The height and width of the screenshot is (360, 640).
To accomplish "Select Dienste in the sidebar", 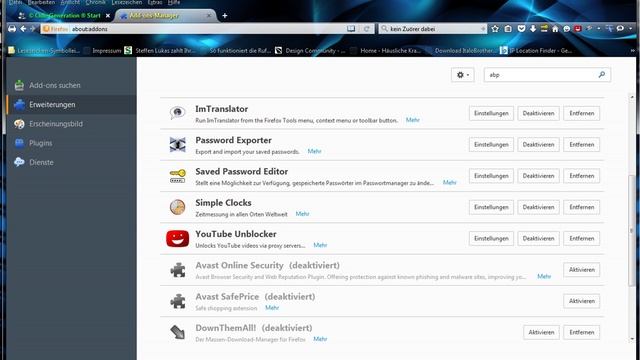I will coord(71,162).
